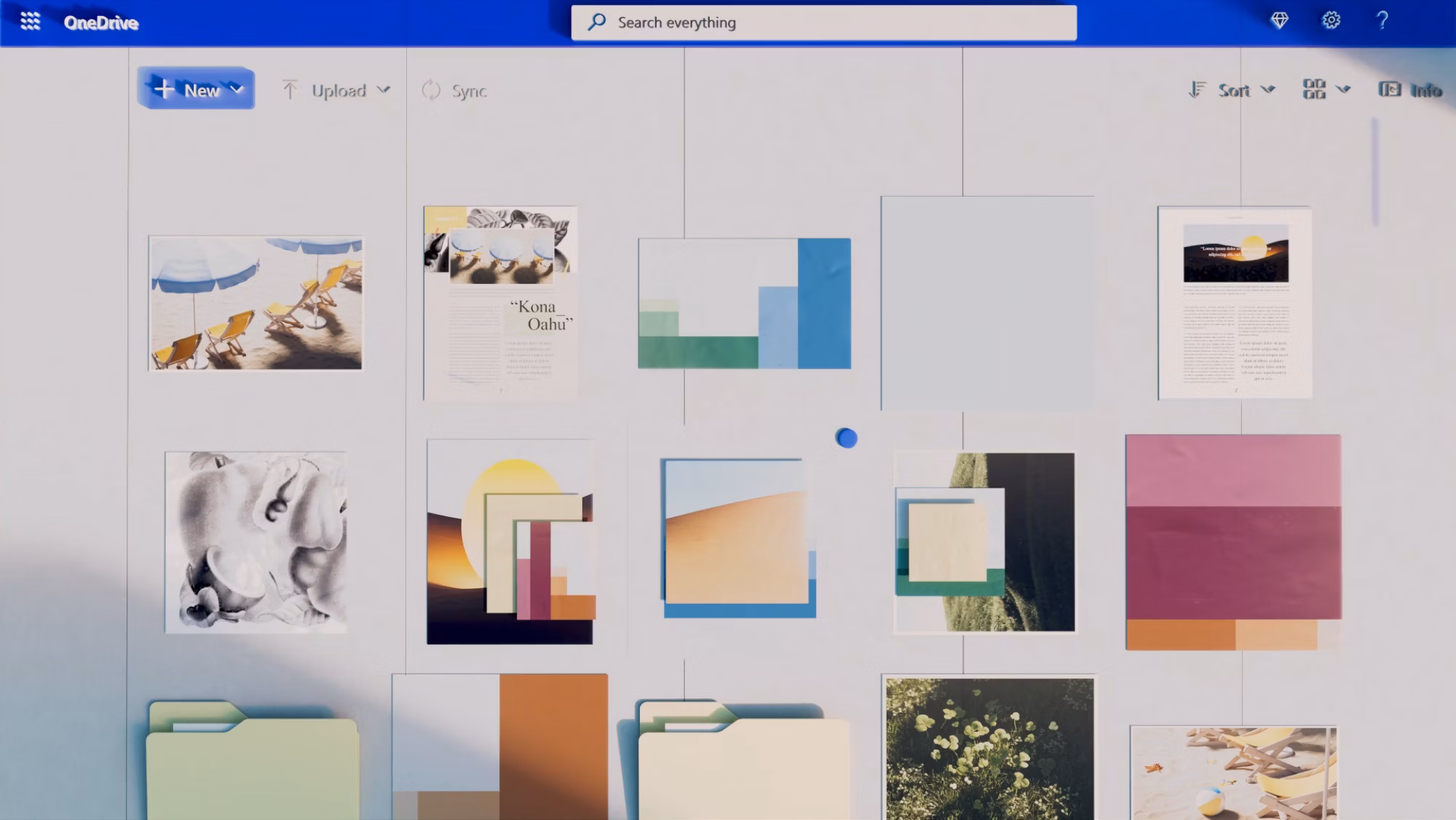Click the grid view layout icon
1456x820 pixels.
tap(1314, 90)
